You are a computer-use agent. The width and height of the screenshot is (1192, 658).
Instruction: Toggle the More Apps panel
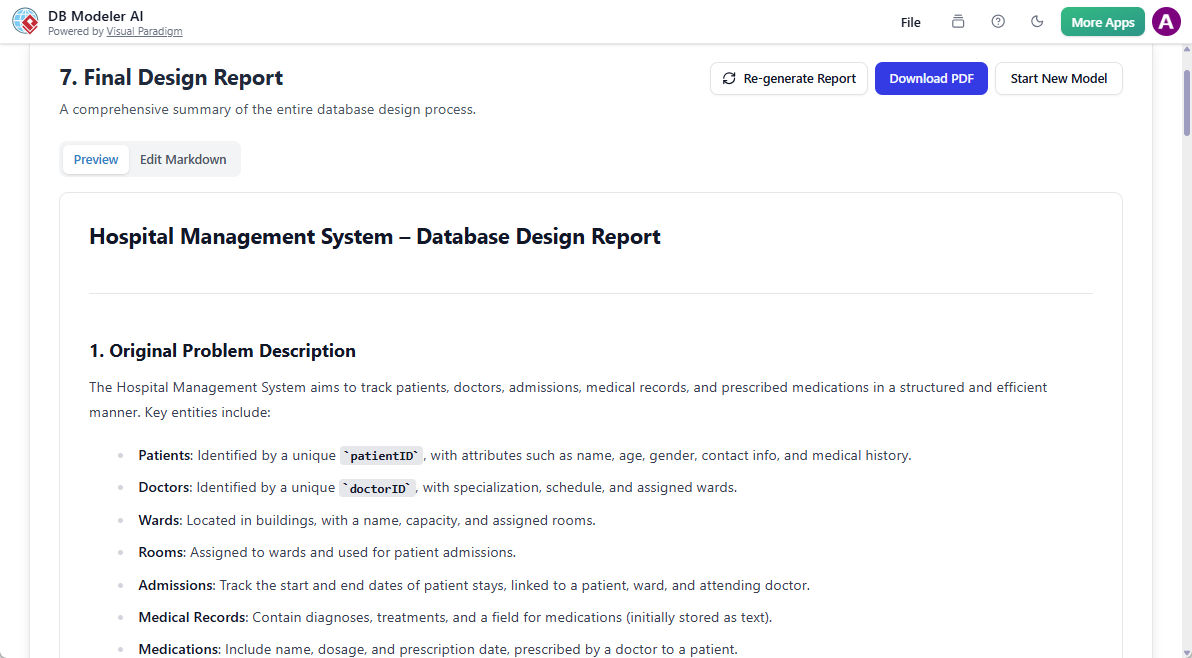(1102, 20)
